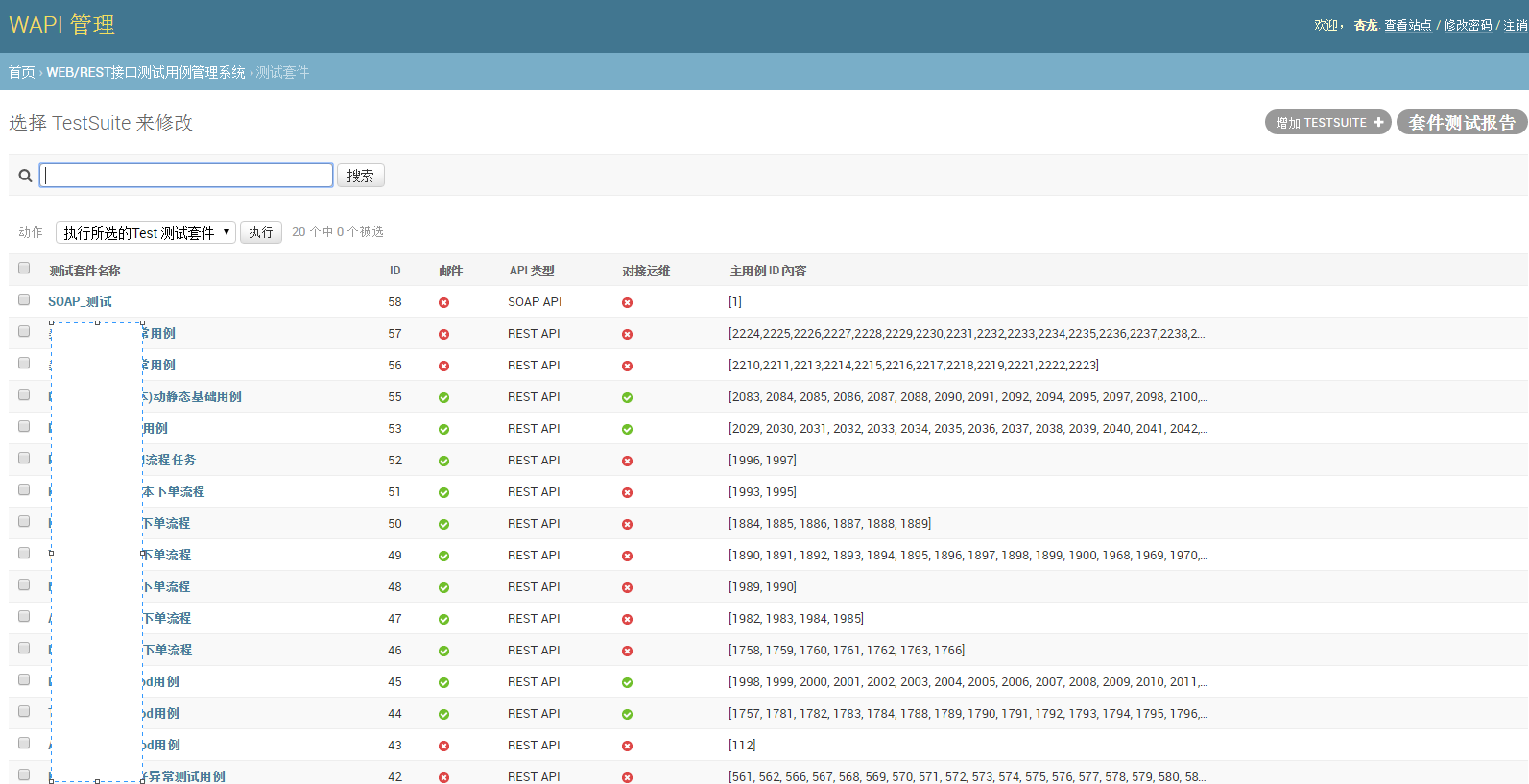Click the green mail icon in row ID 53
The width and height of the screenshot is (1529, 784).
(x=443, y=429)
